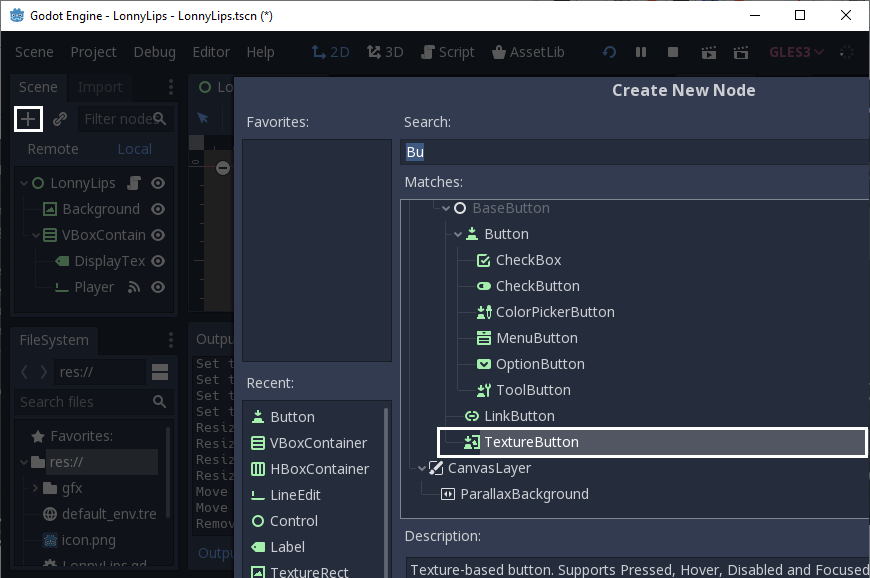Click the search files magnifier icon
The height and width of the screenshot is (578, 870).
(x=159, y=402)
